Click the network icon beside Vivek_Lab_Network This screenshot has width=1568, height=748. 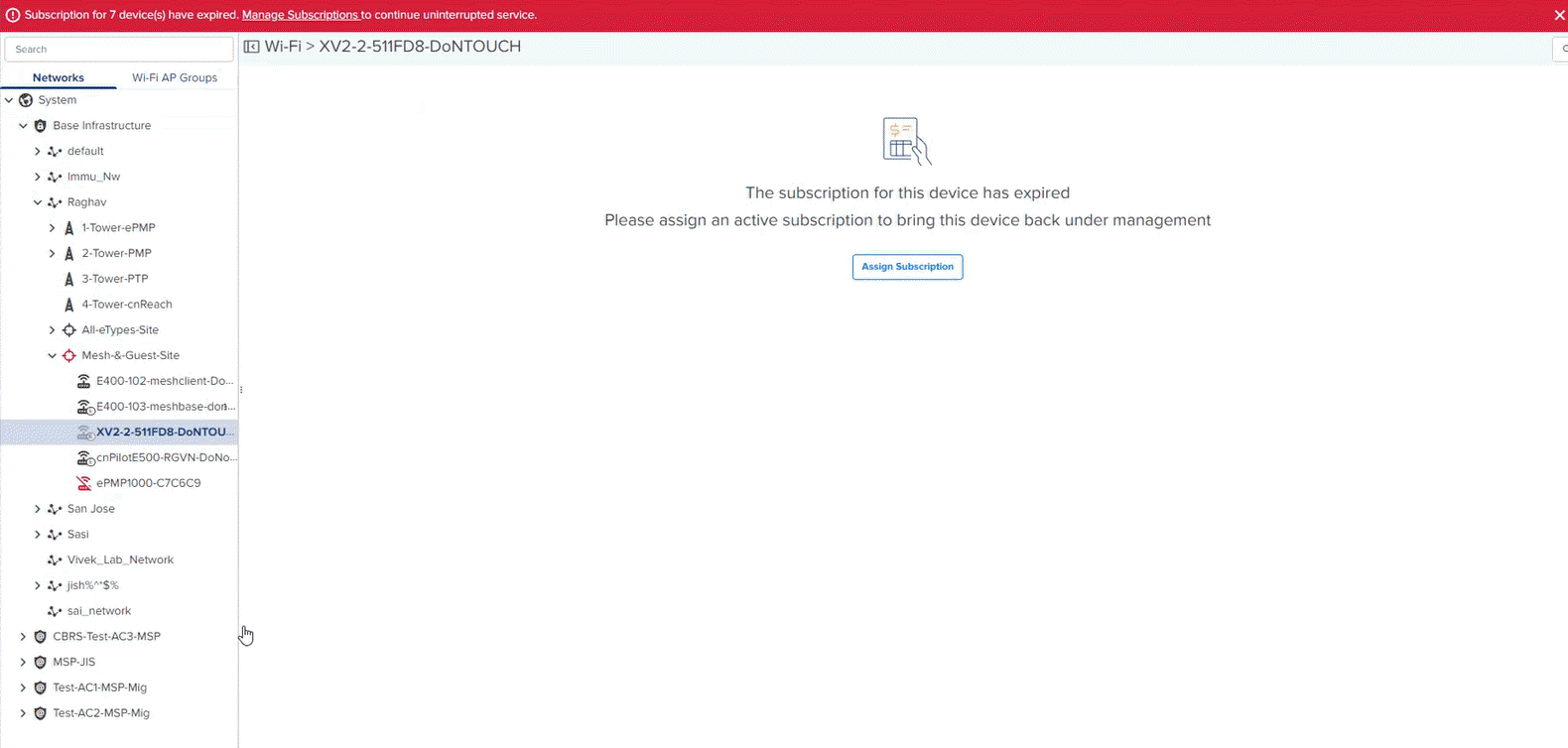click(x=55, y=560)
